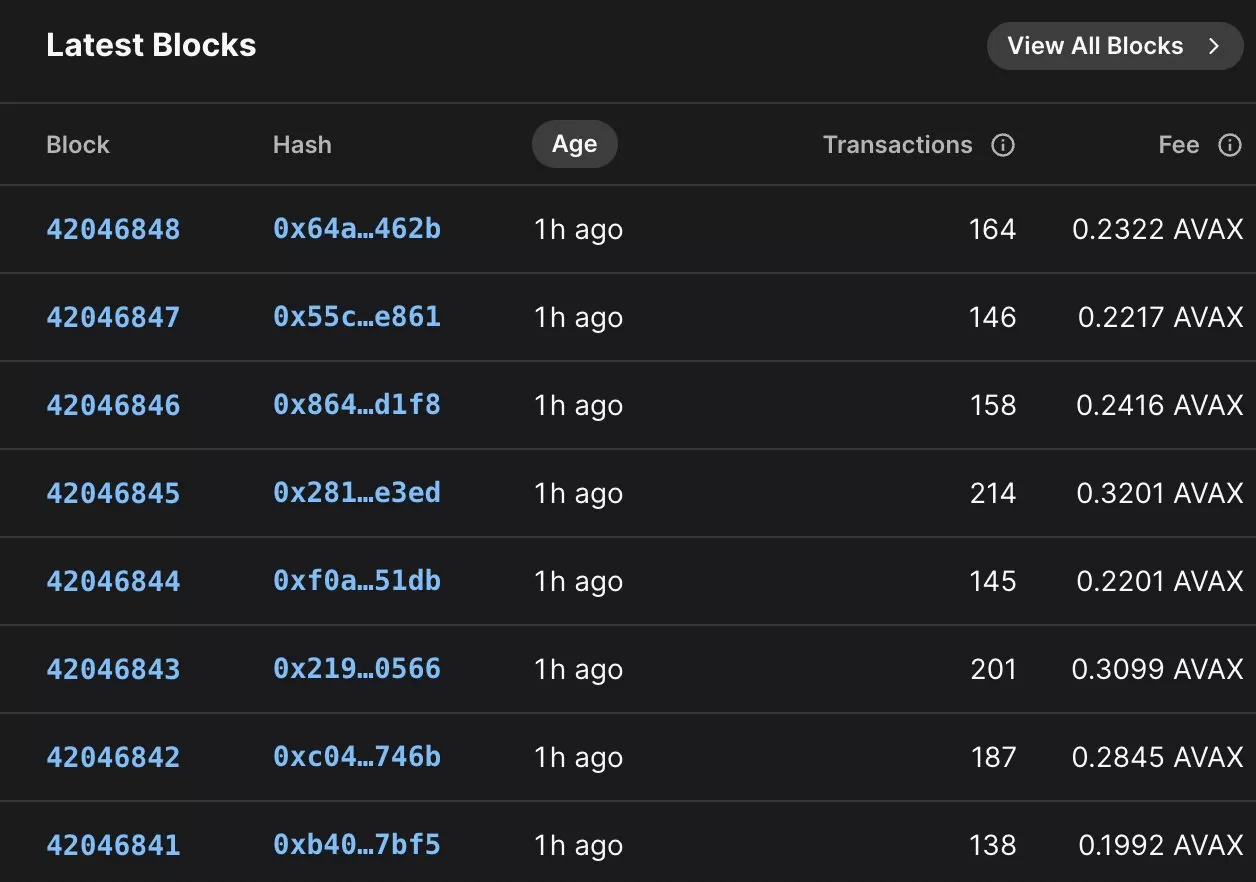The image size is (1256, 882).
Task: Open block 42046841
Action: 113,846
